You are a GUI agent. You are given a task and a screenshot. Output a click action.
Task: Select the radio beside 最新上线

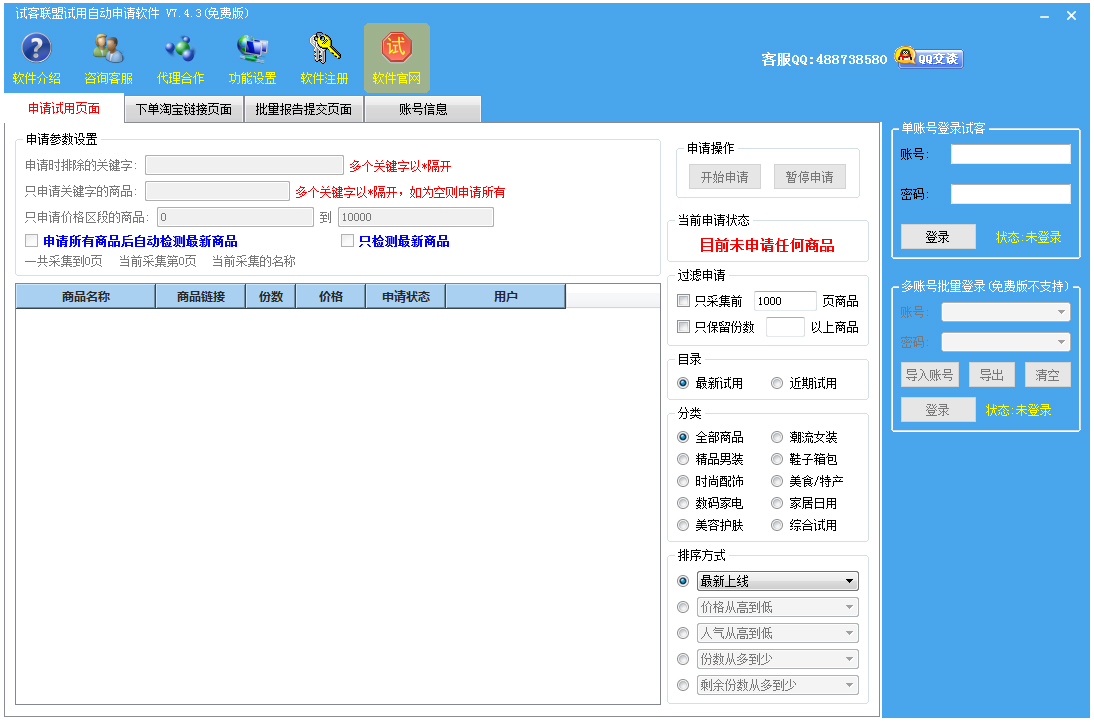coord(683,581)
